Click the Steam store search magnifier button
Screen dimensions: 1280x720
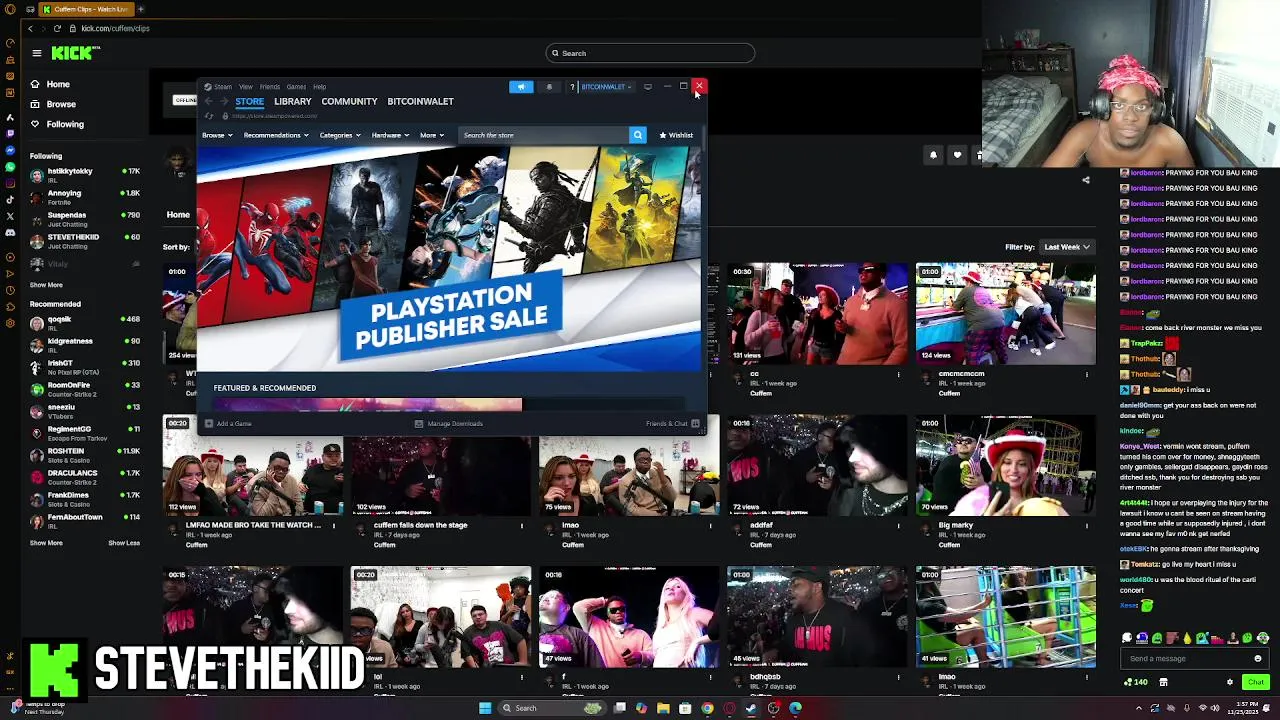637,135
